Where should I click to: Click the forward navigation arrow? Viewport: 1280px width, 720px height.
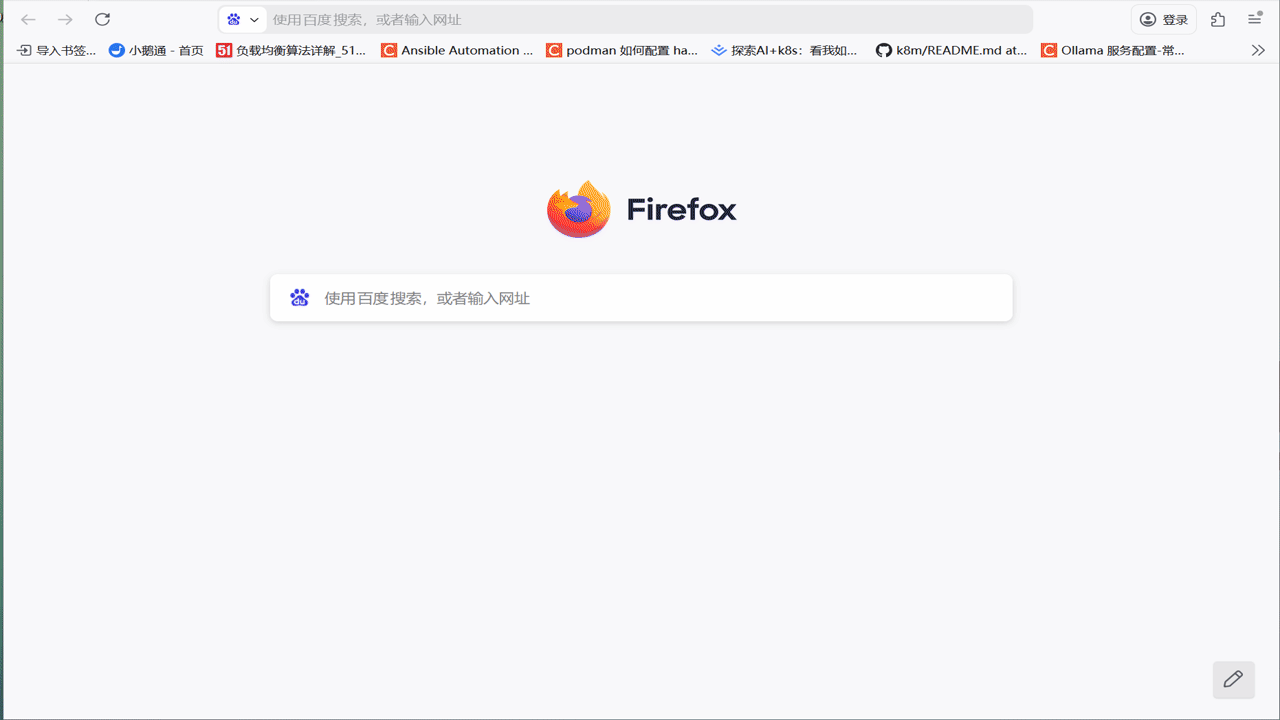[65, 19]
